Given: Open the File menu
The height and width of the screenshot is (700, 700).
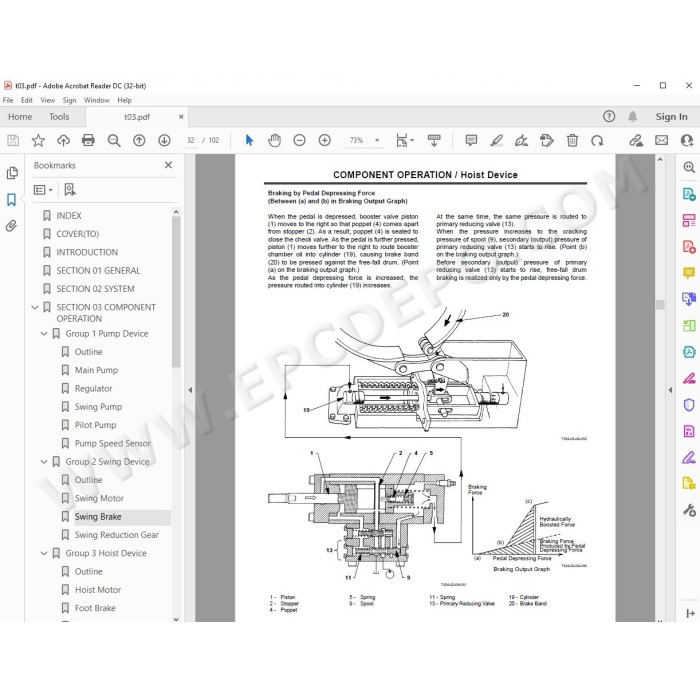Looking at the screenshot, I should [8, 100].
